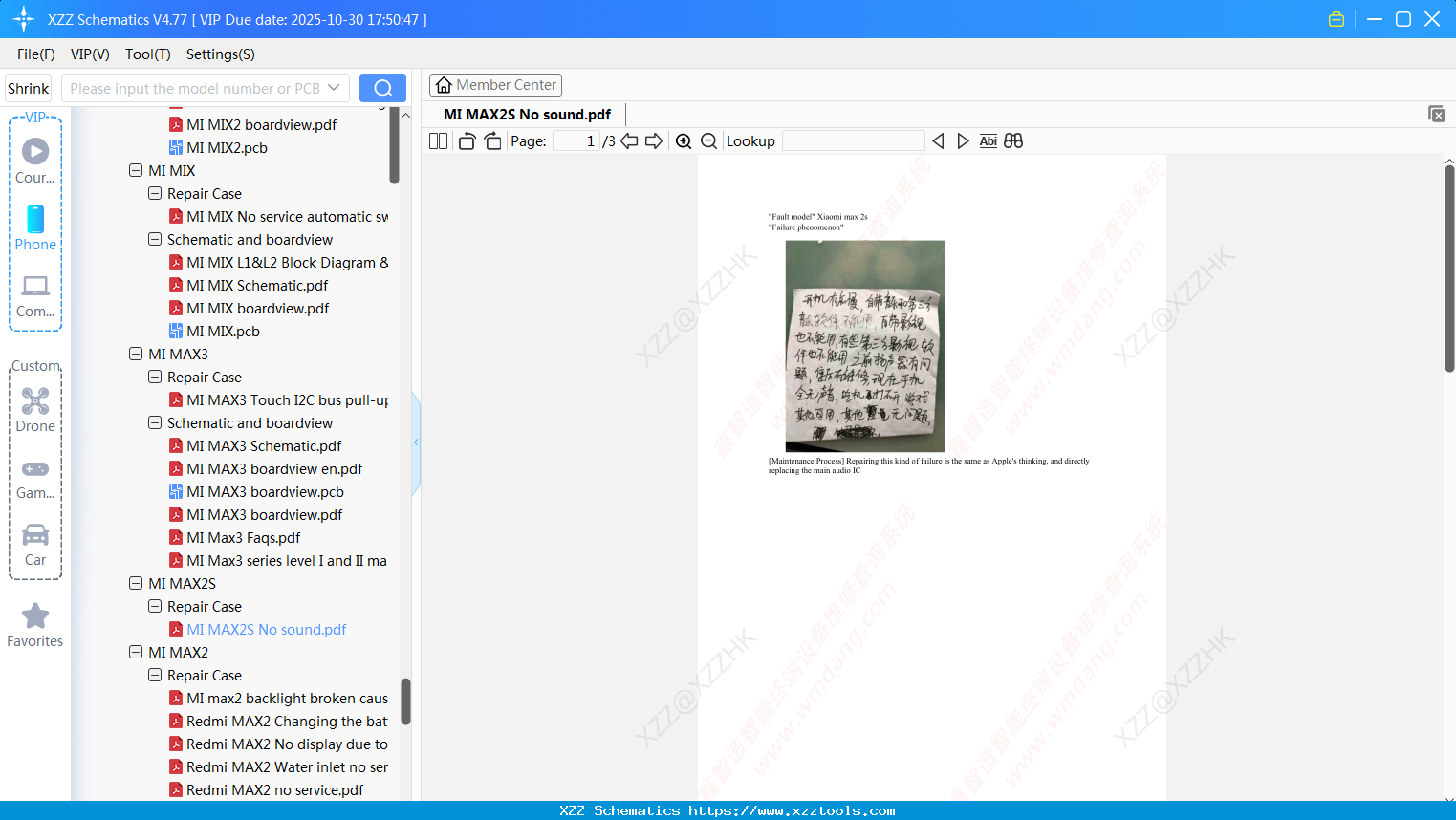This screenshot has height=820, width=1456.
Task: Open MI MIX L1&L2 Block Diagram file
Action: coord(287,263)
